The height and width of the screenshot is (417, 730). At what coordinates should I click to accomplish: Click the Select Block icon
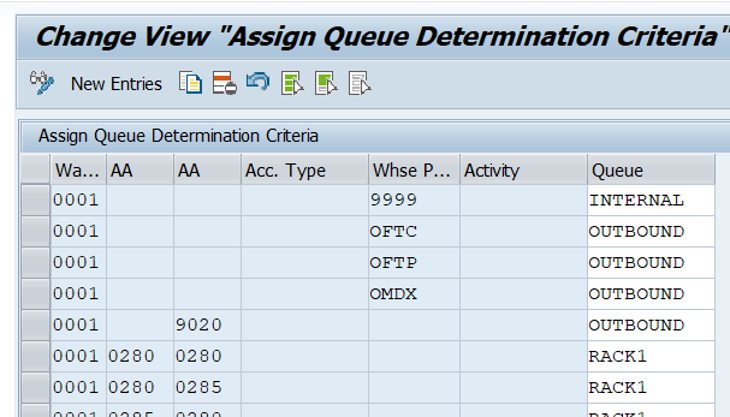[326, 84]
